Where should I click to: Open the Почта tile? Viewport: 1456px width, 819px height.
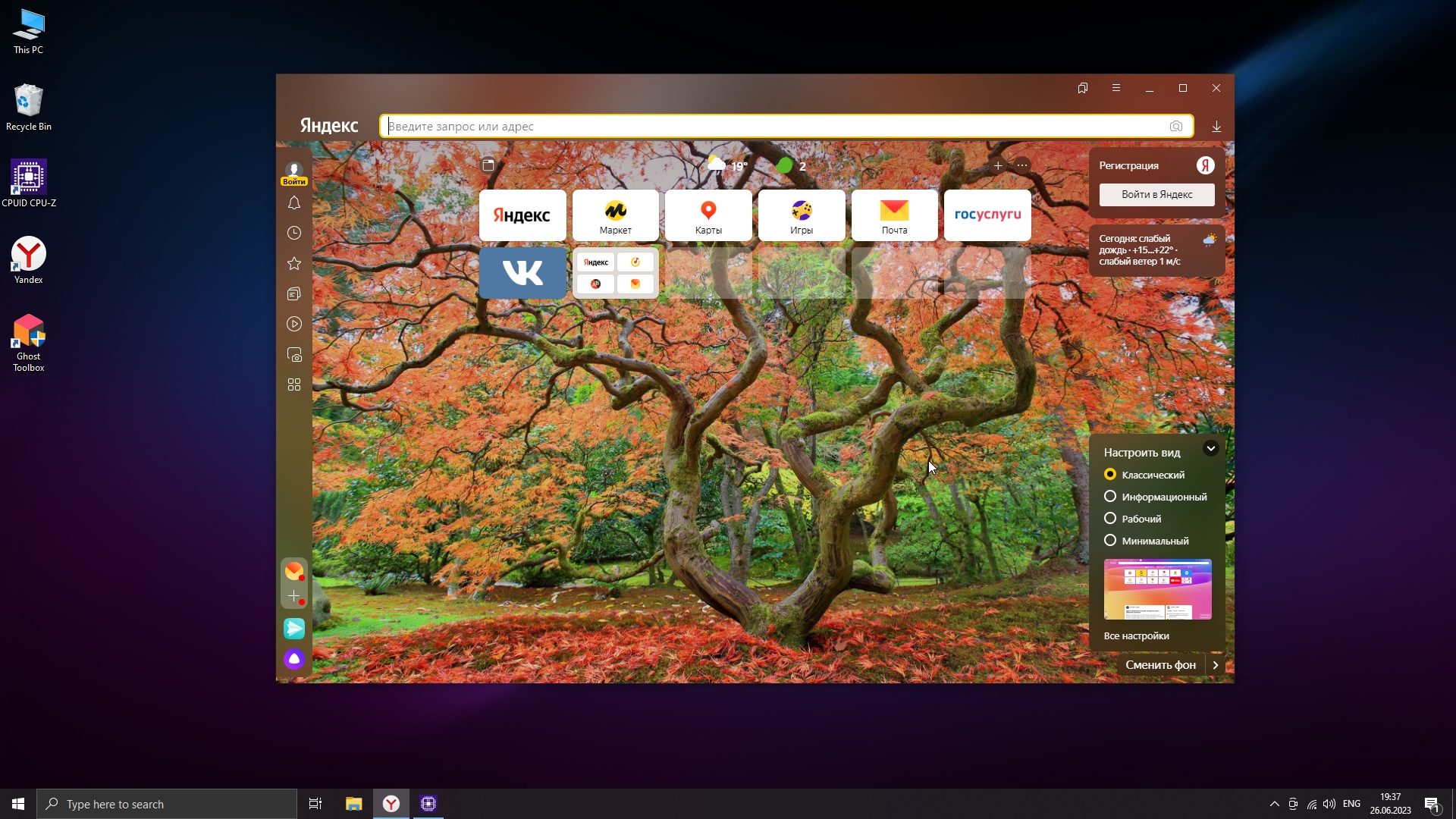pos(894,215)
